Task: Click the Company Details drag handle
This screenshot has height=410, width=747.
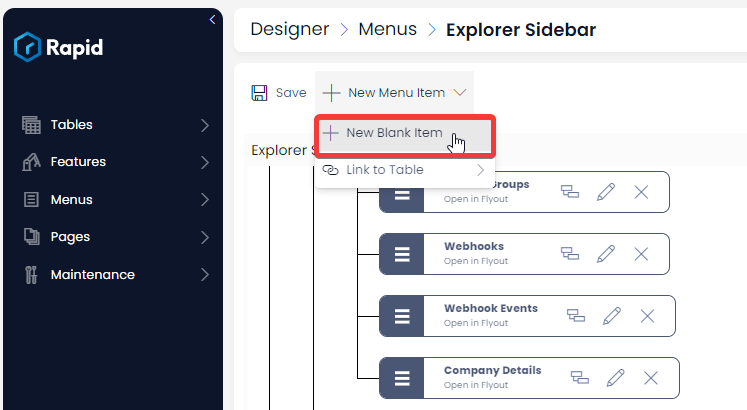Action: pos(402,378)
